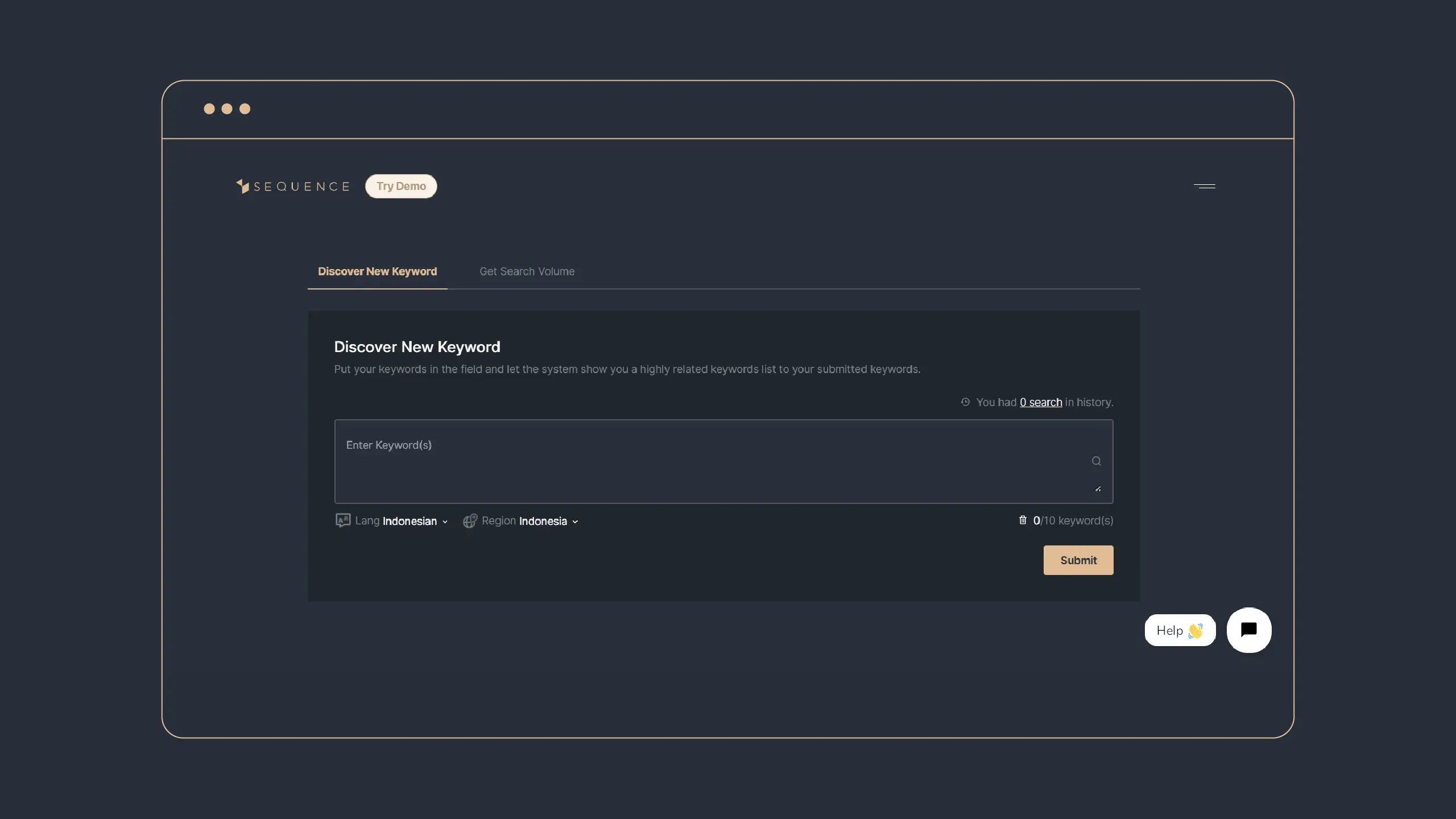The height and width of the screenshot is (819, 1456).
Task: Click the region/globe icon
Action: [x=470, y=520]
